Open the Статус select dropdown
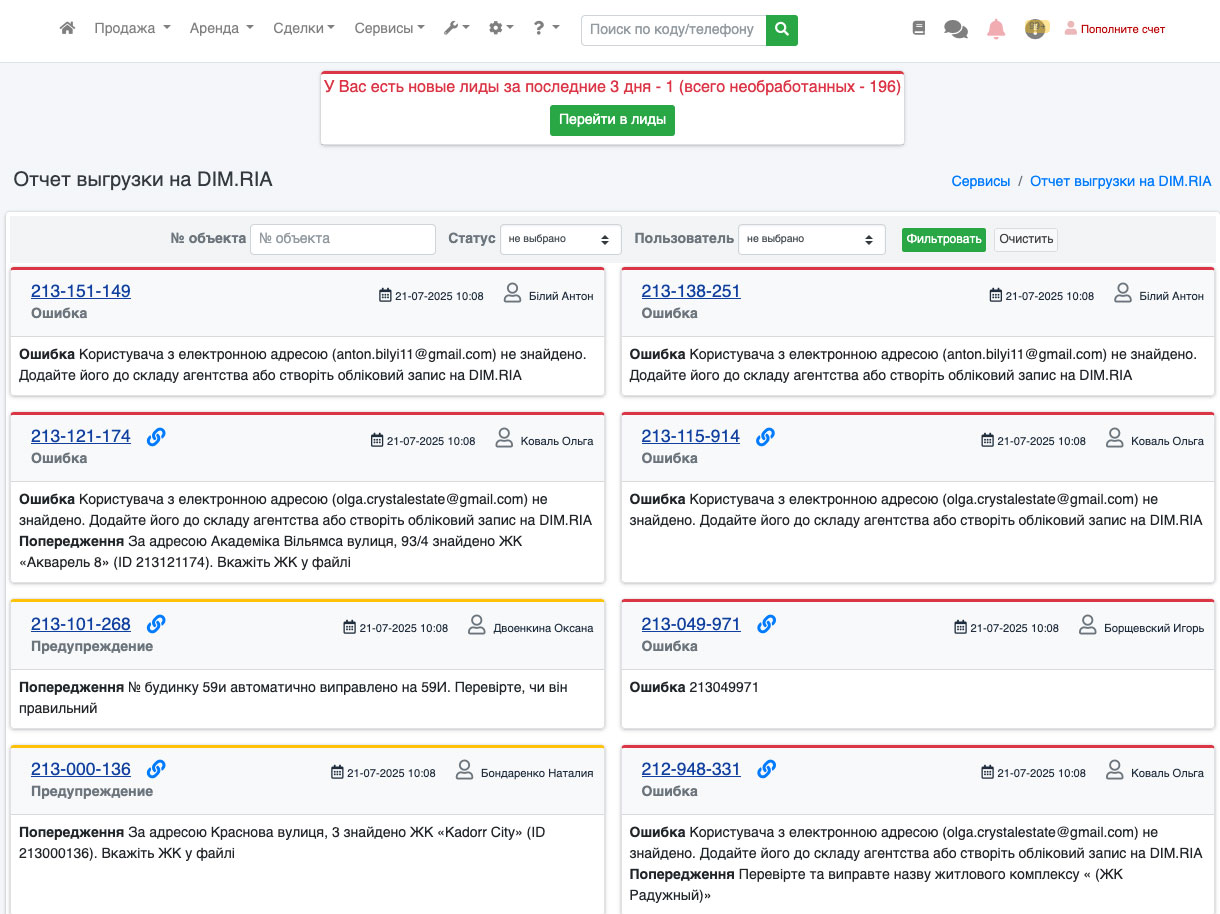Viewport: 1220px width, 914px height. tap(560, 240)
